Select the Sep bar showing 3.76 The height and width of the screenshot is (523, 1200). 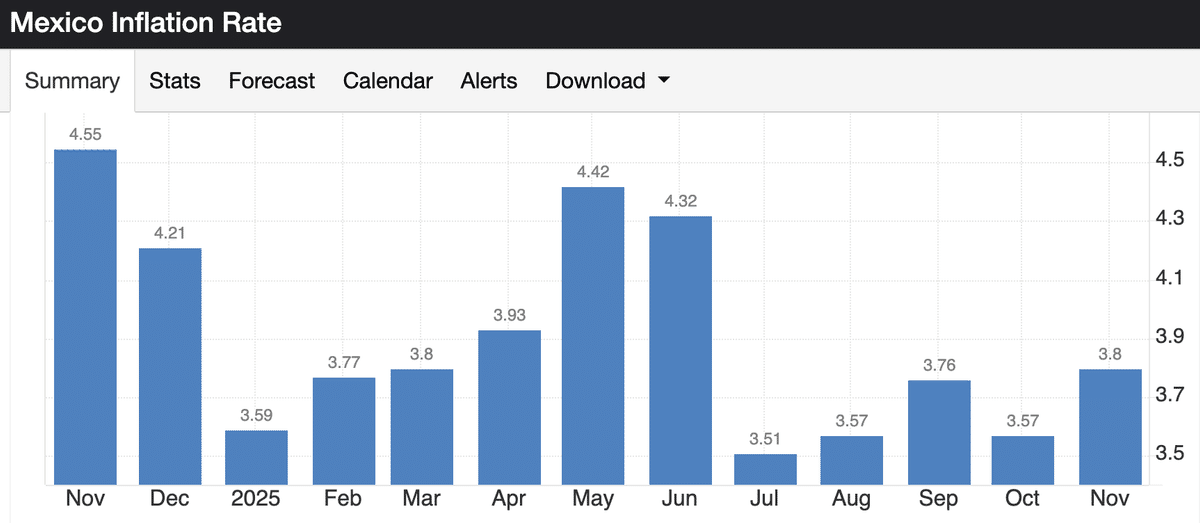point(938,432)
